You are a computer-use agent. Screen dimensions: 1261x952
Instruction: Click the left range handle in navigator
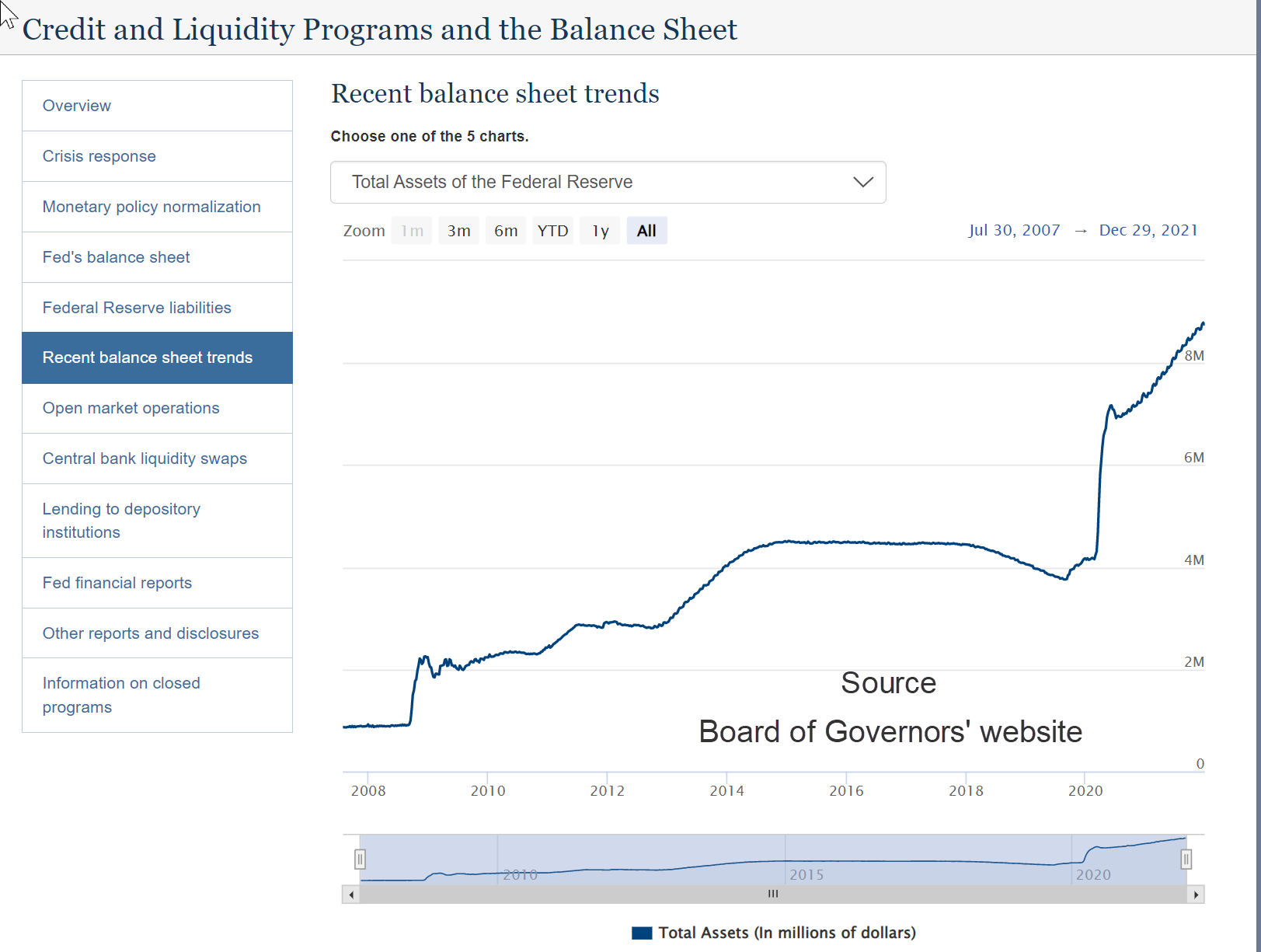[x=360, y=859]
